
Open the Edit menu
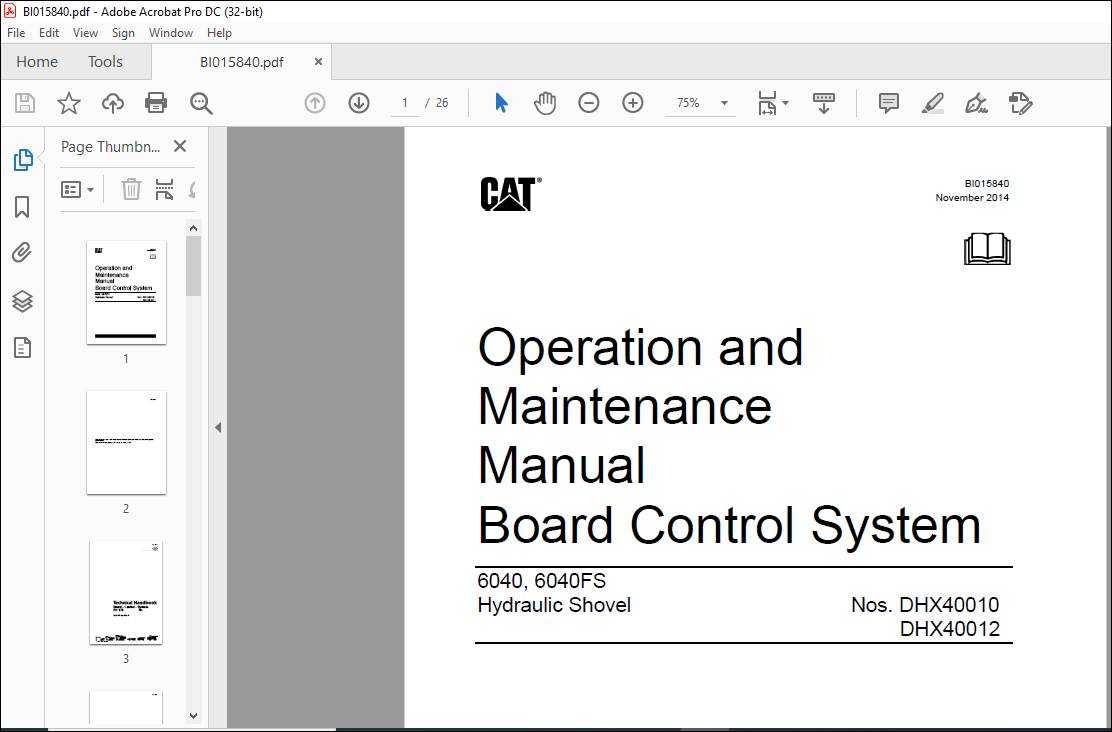(x=49, y=33)
